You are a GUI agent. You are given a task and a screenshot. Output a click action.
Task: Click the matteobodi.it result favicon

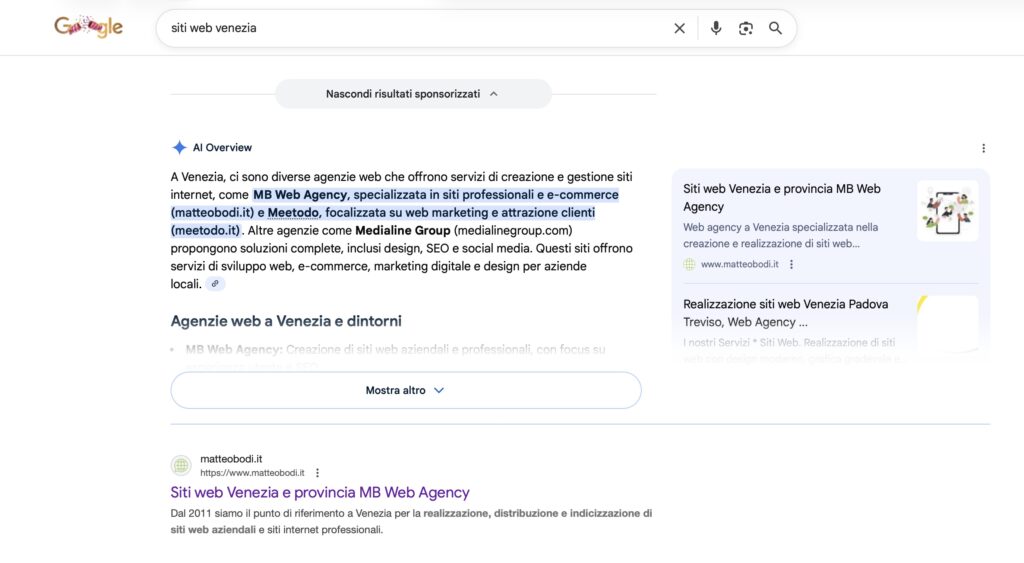(181, 465)
